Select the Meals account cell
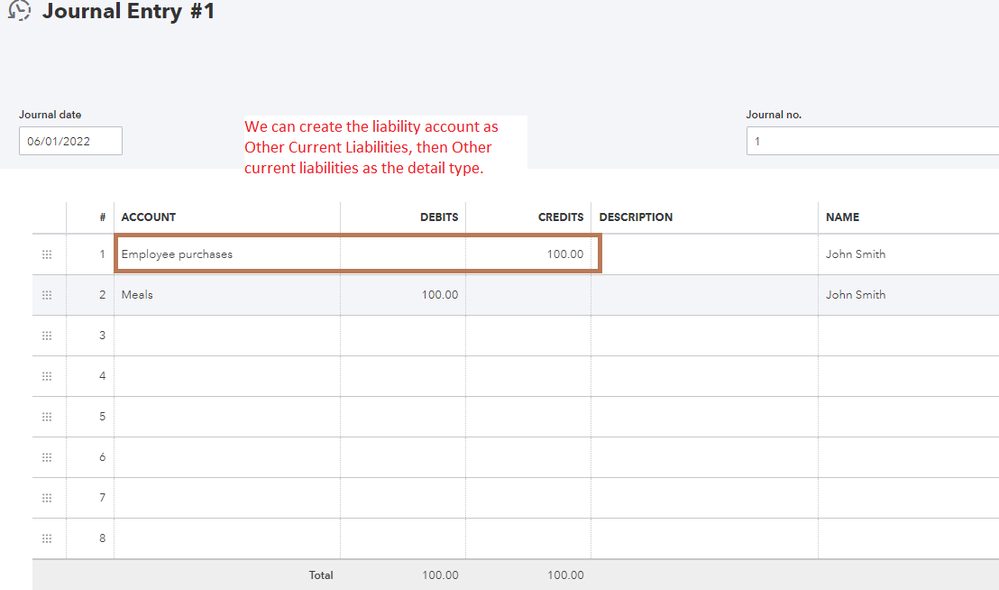The width and height of the screenshot is (999, 590). 227,295
